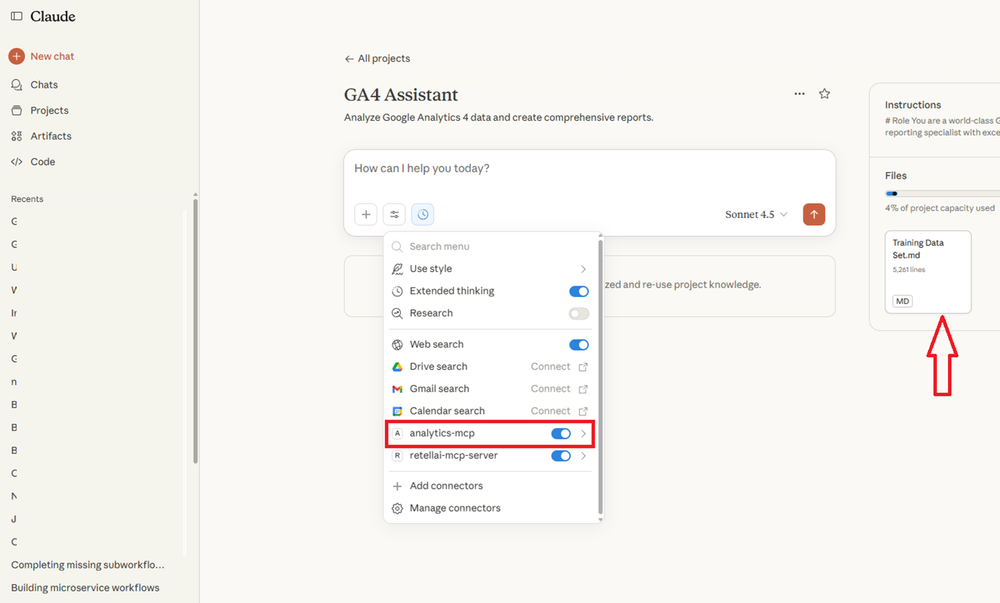The image size is (1000, 603).
Task: Enable the Research toggle
Action: [578, 314]
